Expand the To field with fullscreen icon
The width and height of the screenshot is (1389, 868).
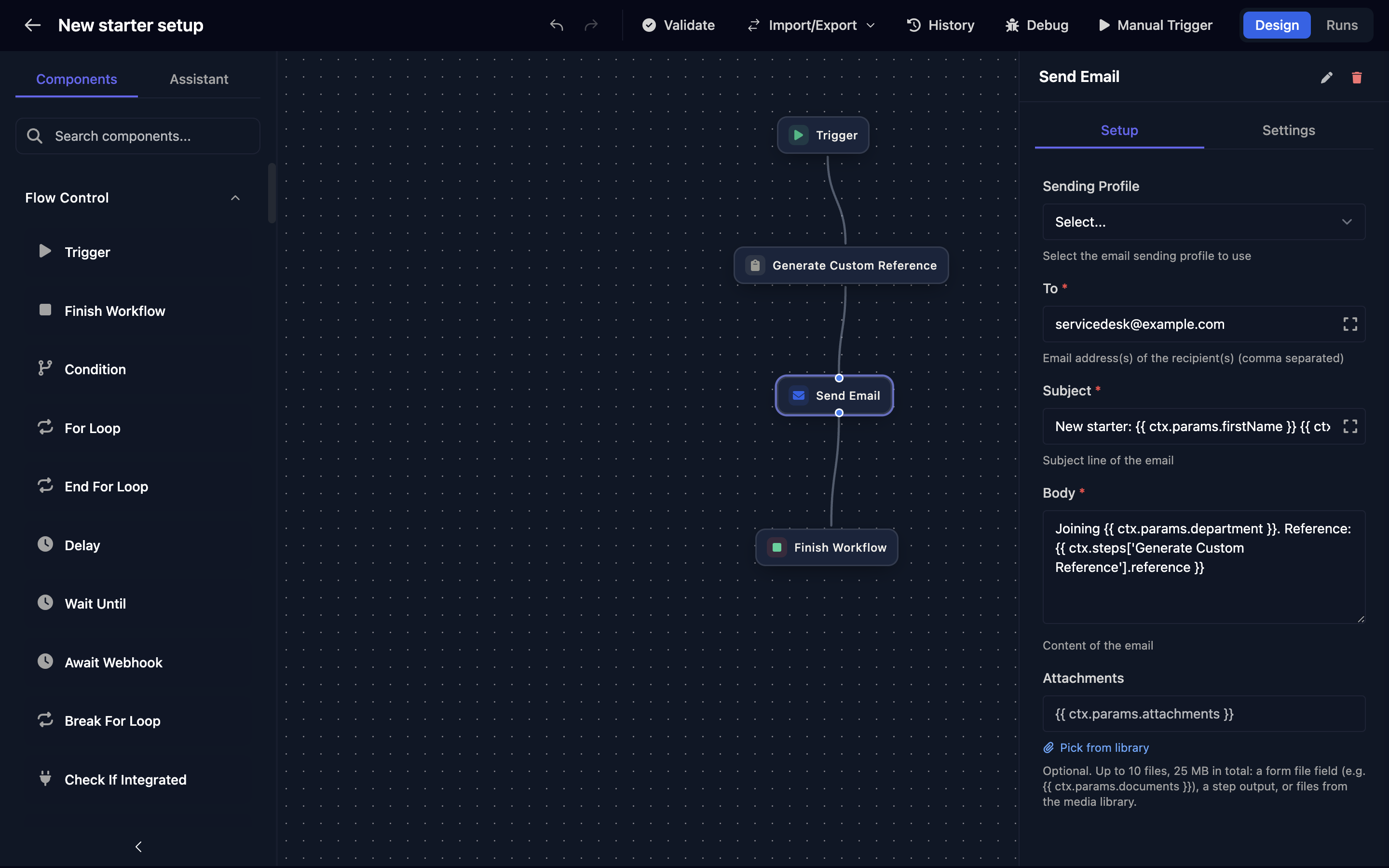click(1350, 325)
